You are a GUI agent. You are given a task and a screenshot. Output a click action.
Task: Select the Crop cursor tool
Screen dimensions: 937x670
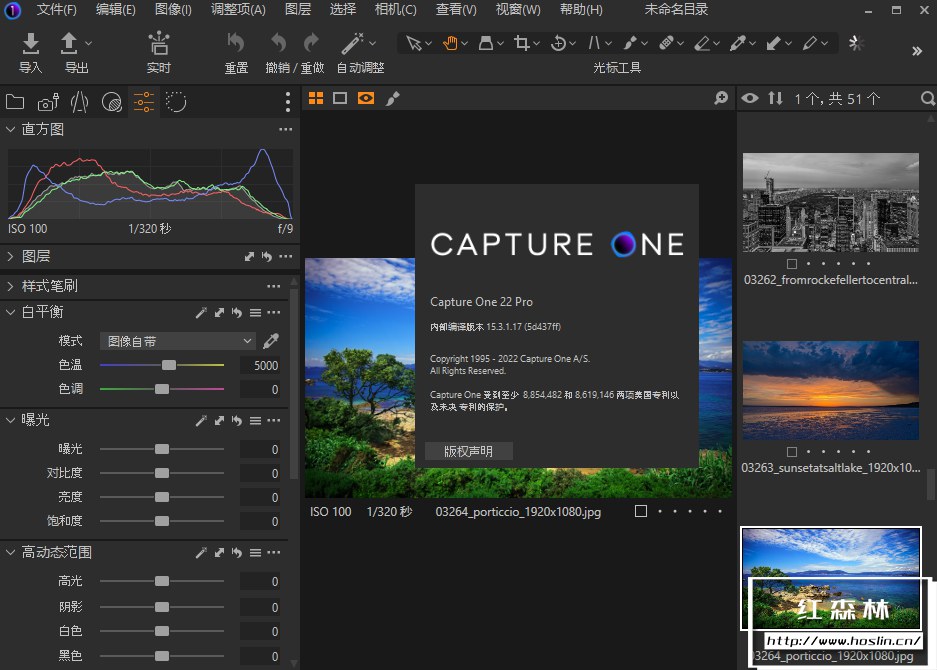[x=521, y=43]
